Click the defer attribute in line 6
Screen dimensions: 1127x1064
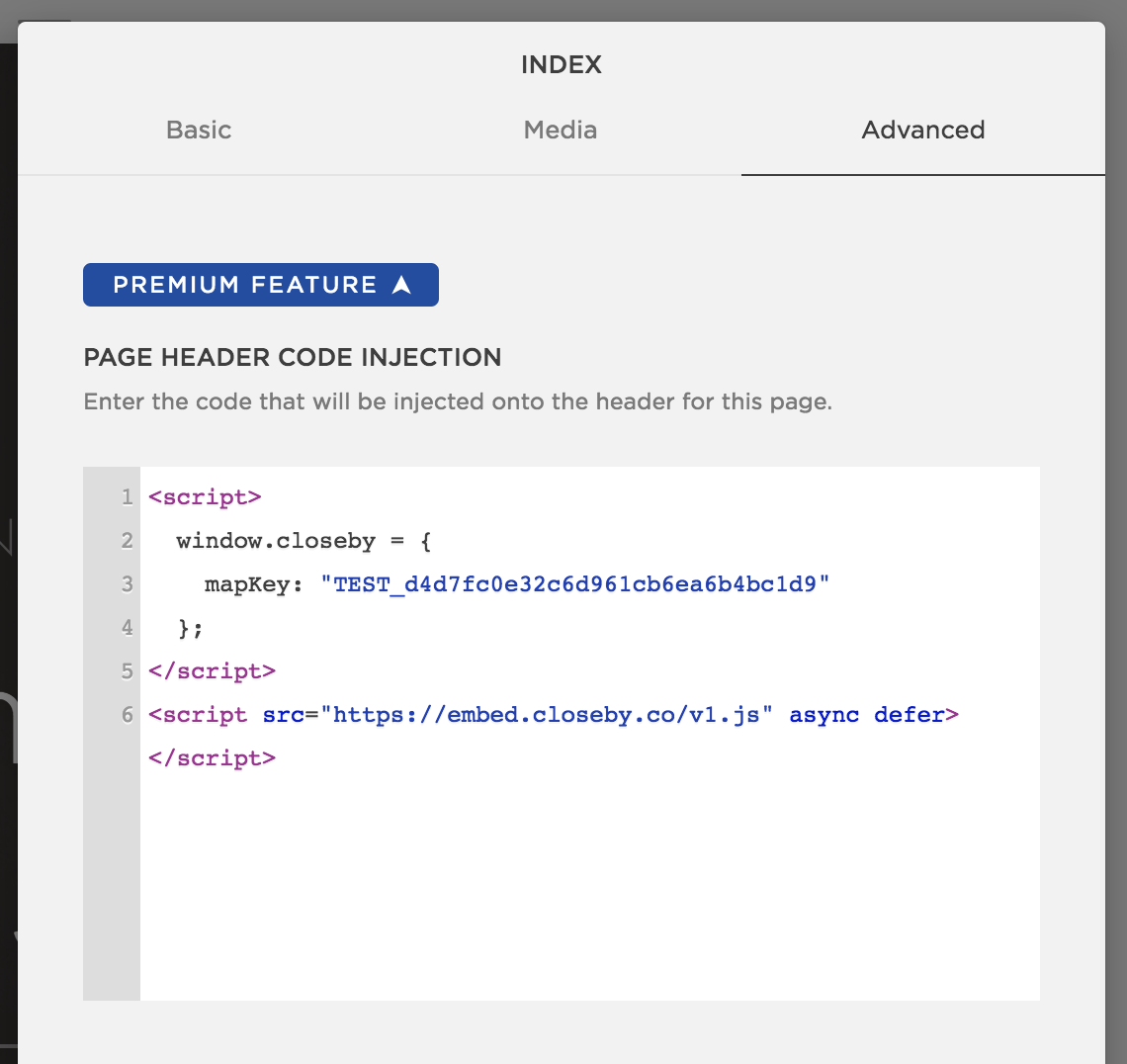pos(909,715)
